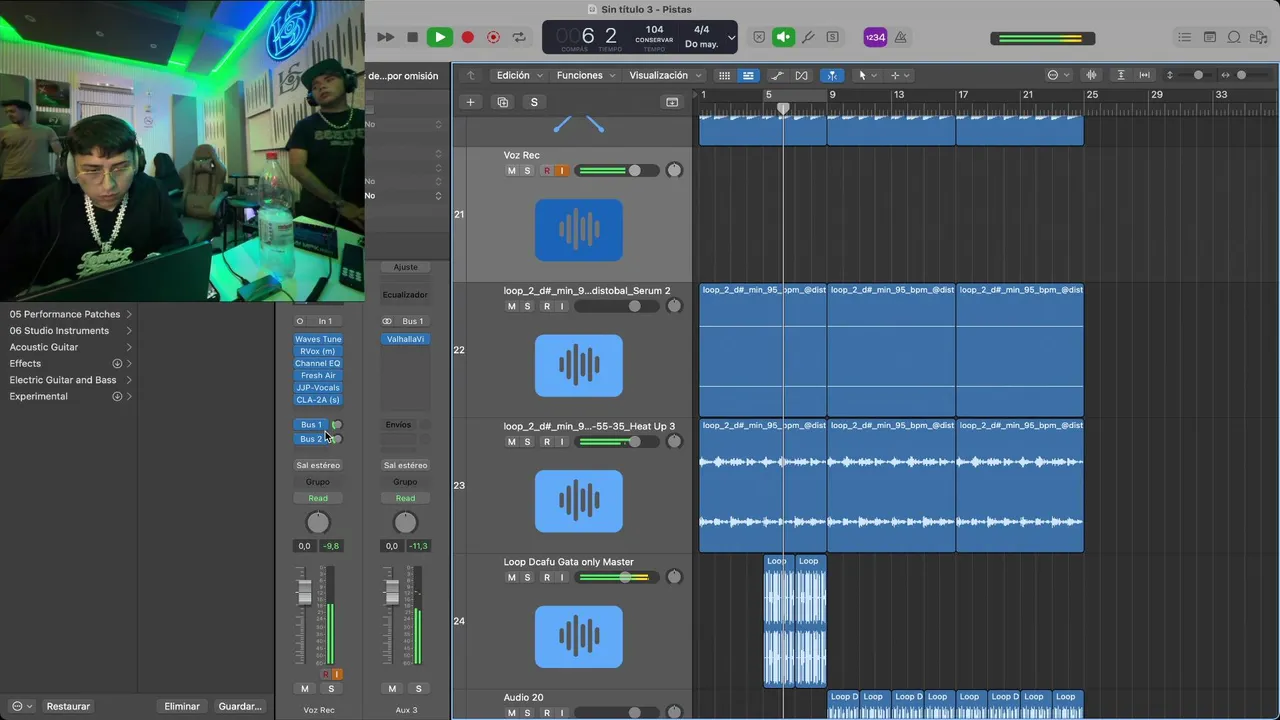The height and width of the screenshot is (720, 1280).
Task: Toggle Show Automation icon
Action: (x=777, y=75)
